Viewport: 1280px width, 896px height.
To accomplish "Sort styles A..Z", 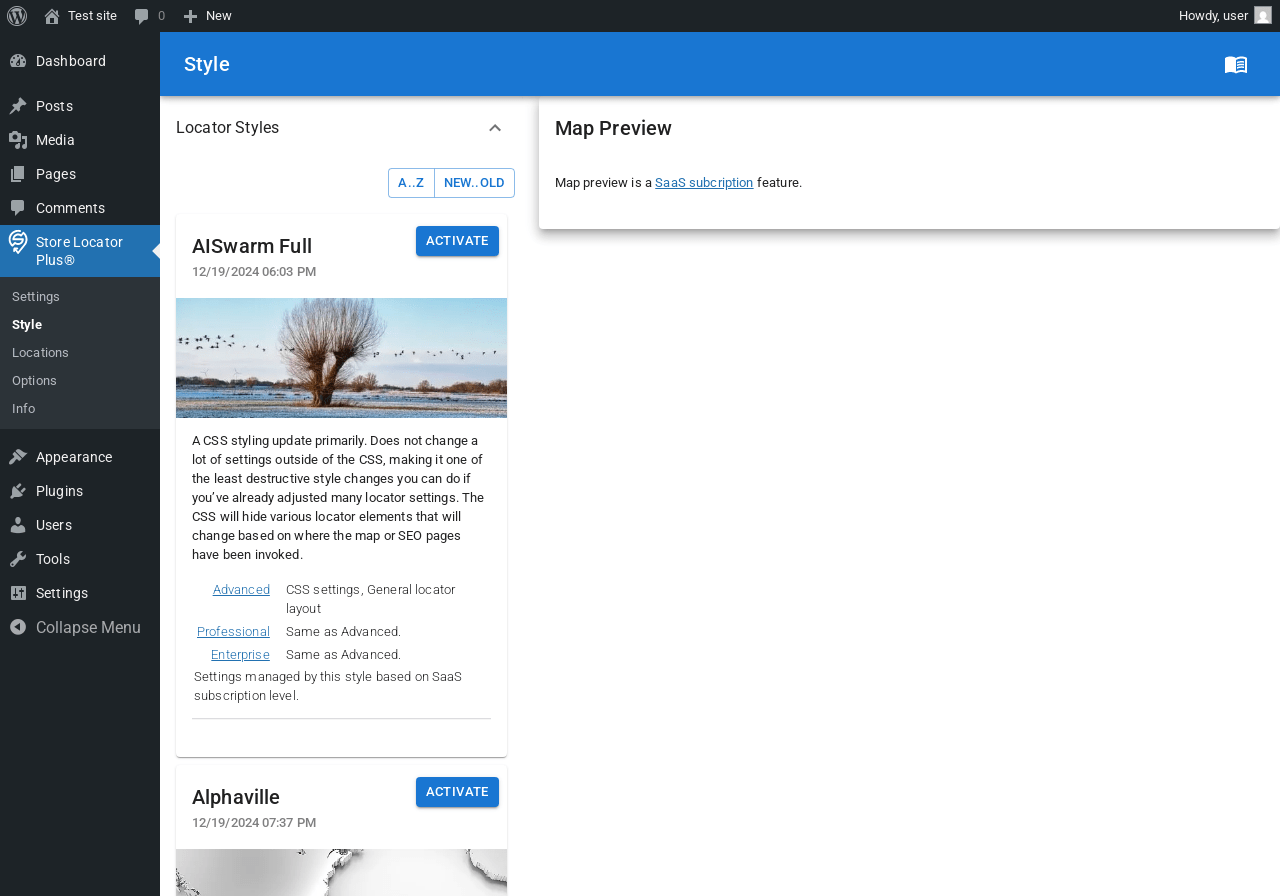I will click(x=411, y=183).
